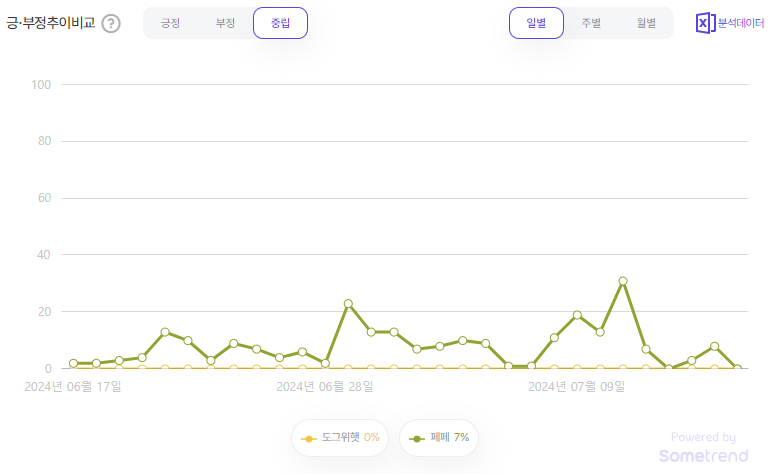This screenshot has height=474, width=770.
Task: Choose the 월별 monthly view toggle
Action: click(x=646, y=23)
